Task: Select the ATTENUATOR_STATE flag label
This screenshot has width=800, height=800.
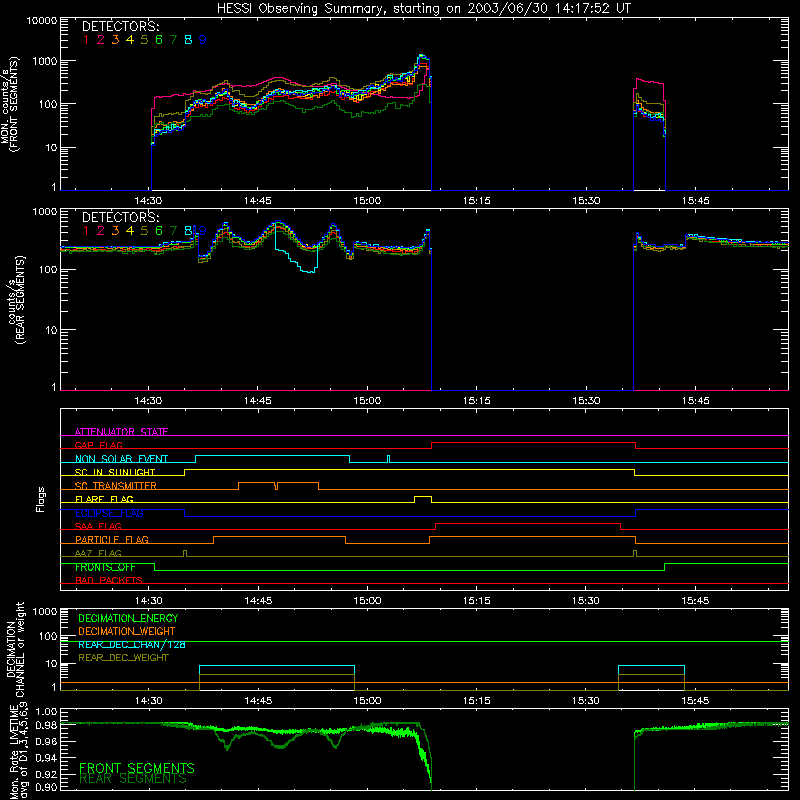Action: tap(121, 432)
